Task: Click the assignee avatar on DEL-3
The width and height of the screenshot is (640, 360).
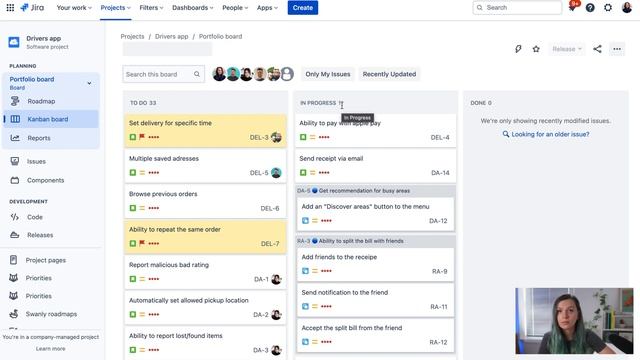Action: tap(276, 137)
